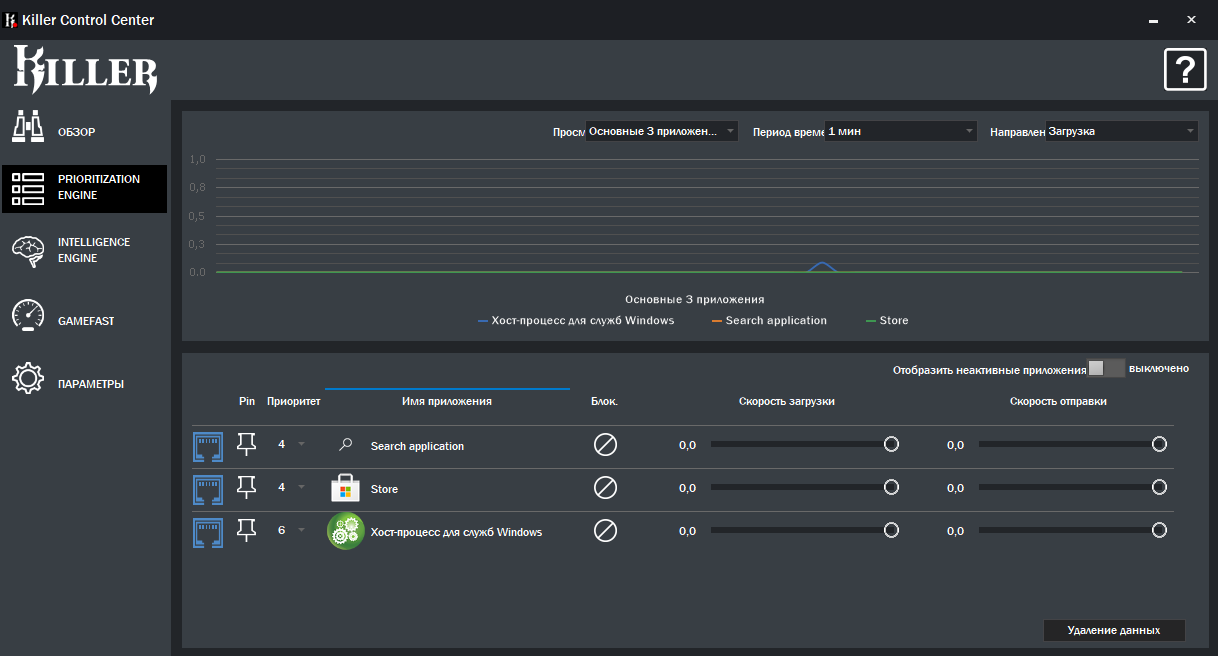The height and width of the screenshot is (656, 1218).
Task: Click upload speed slider for Search application
Action: click(1073, 444)
